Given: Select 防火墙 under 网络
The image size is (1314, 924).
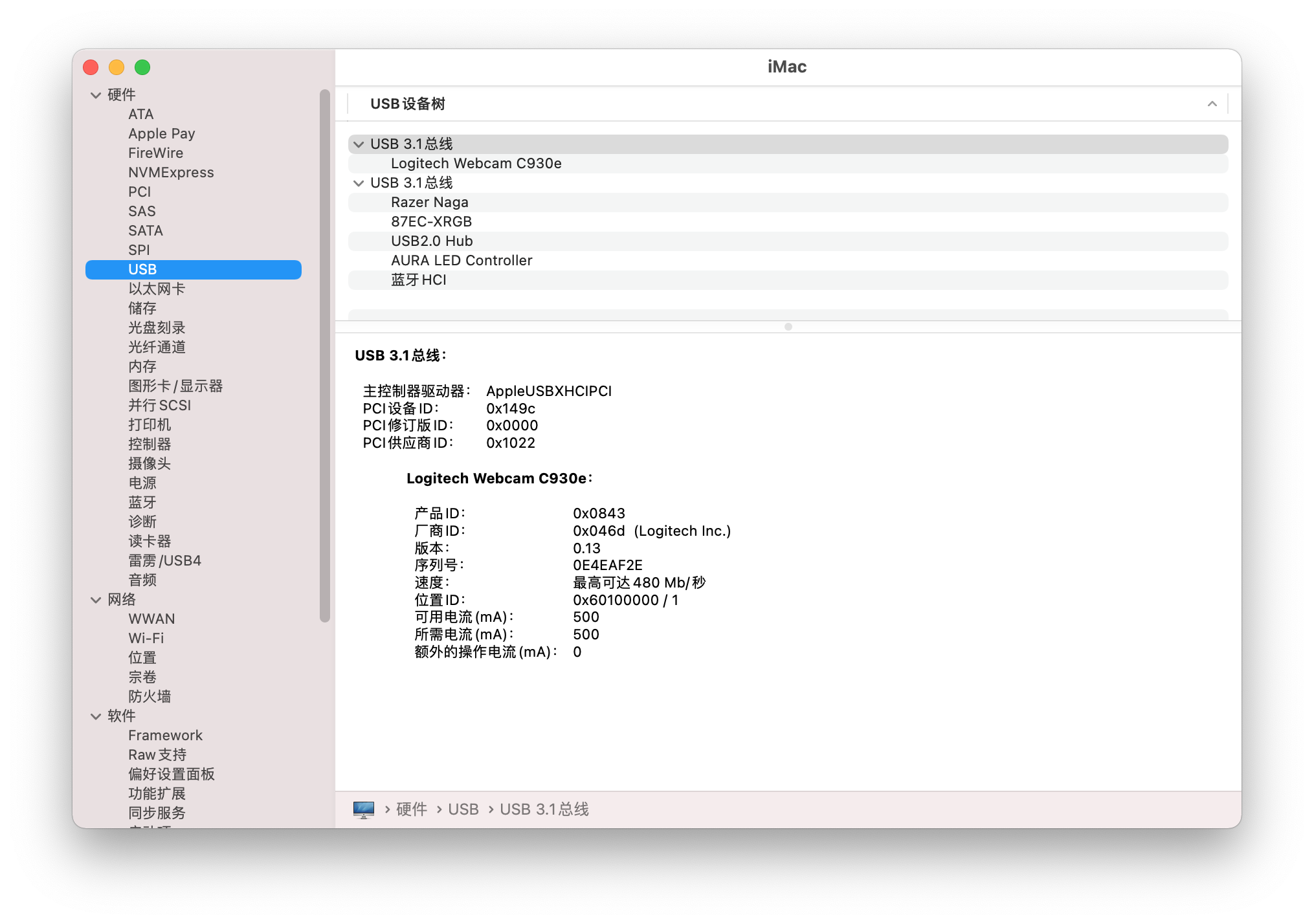Looking at the screenshot, I should 150,697.
